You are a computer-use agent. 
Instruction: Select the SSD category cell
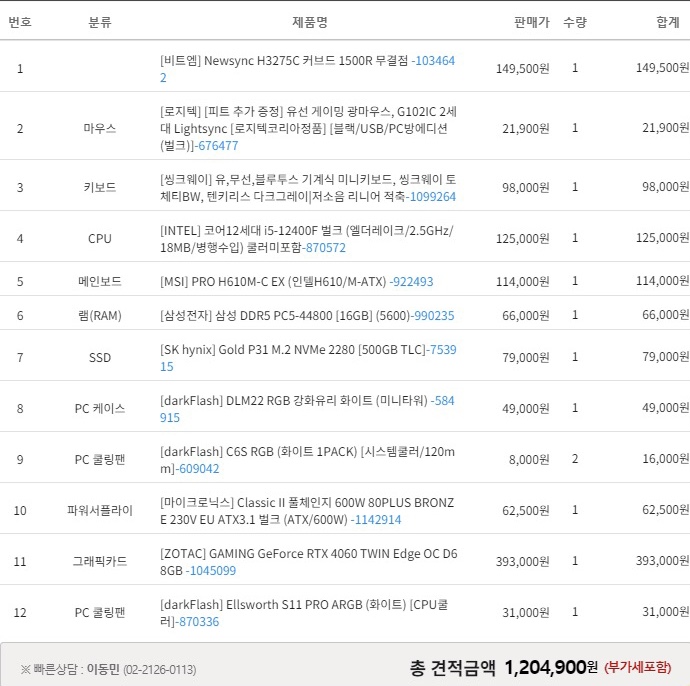click(100, 358)
